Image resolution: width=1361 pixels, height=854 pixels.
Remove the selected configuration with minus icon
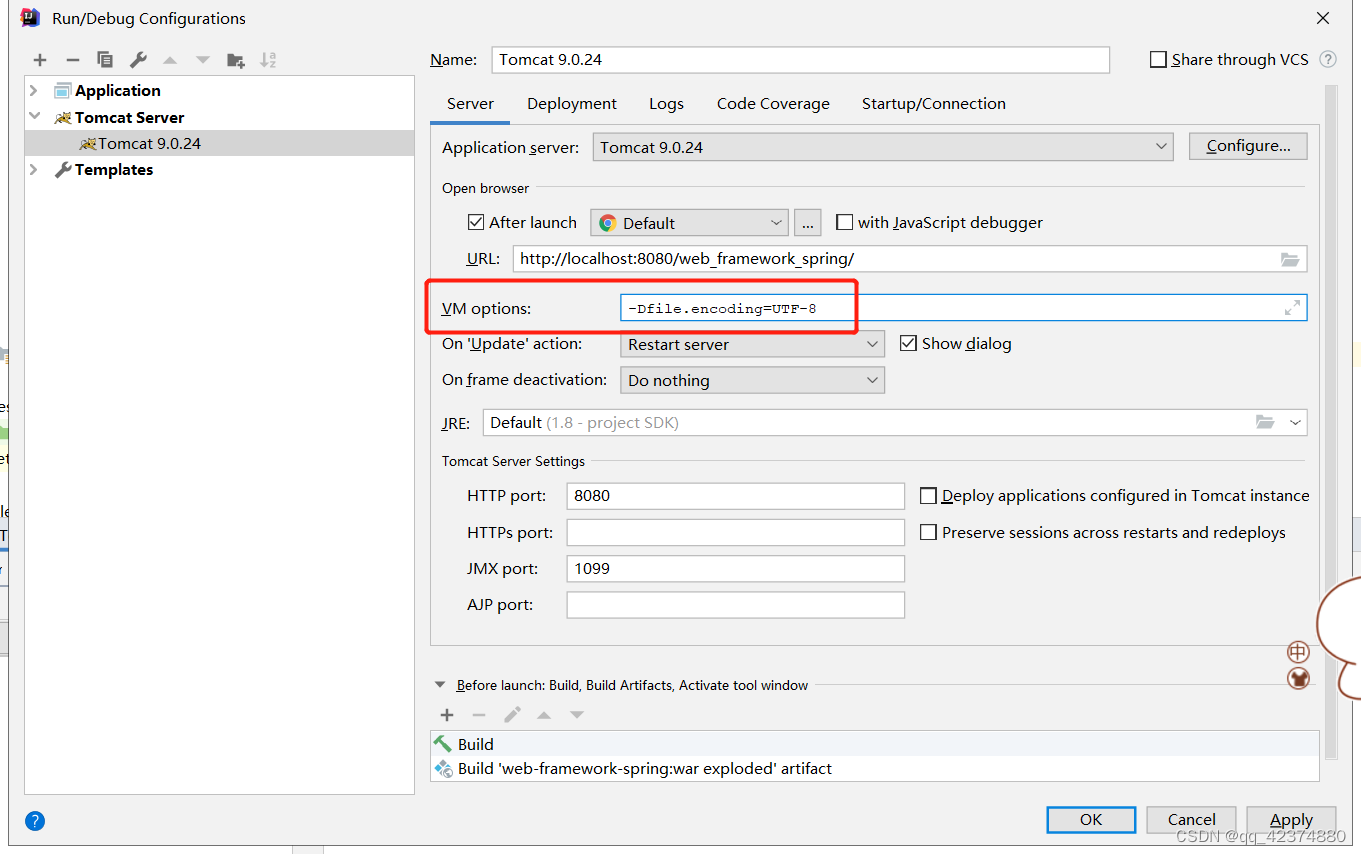click(x=72, y=60)
